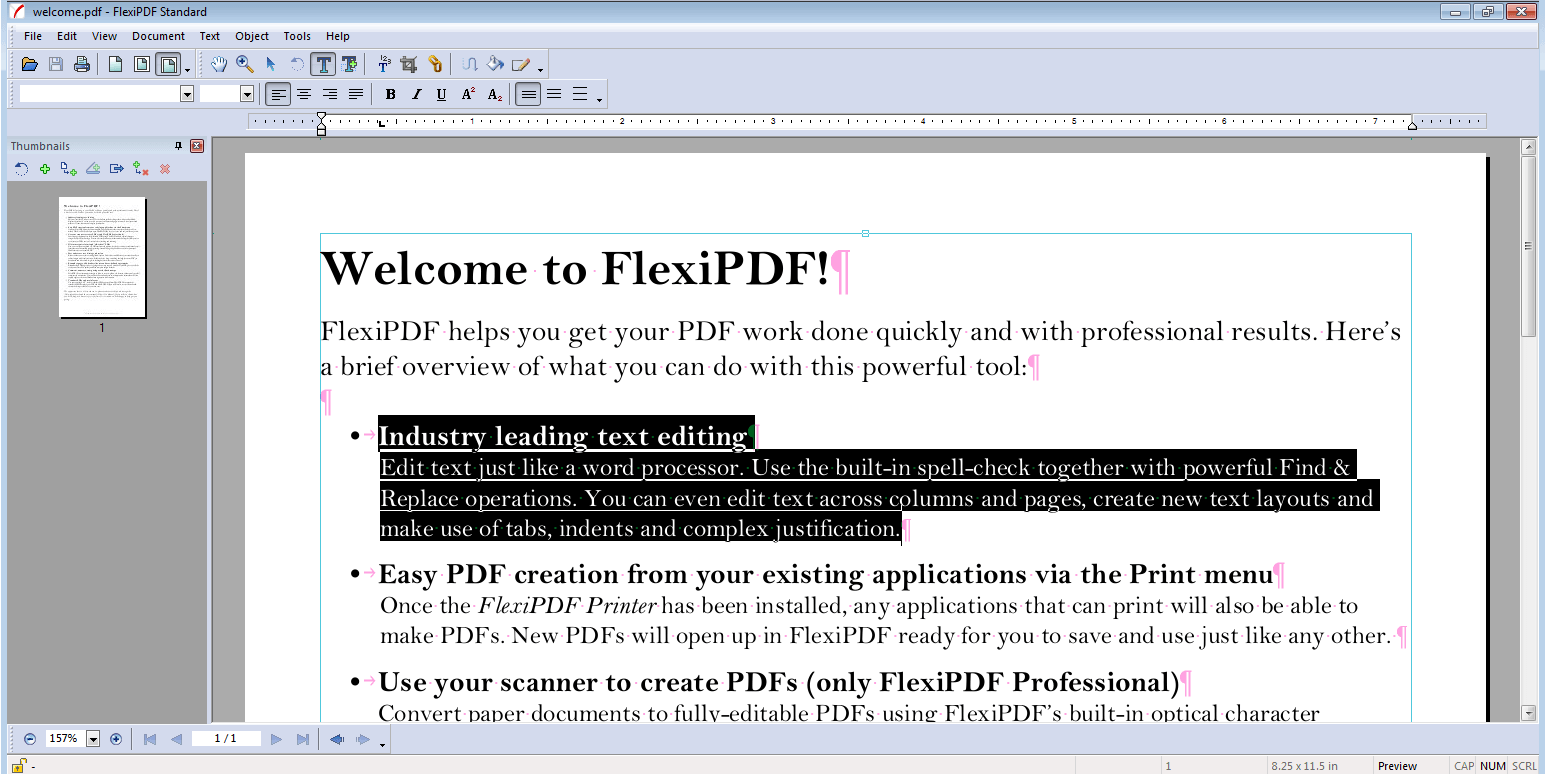Toggle Italic formatting
This screenshot has height=774, width=1545.
[416, 95]
